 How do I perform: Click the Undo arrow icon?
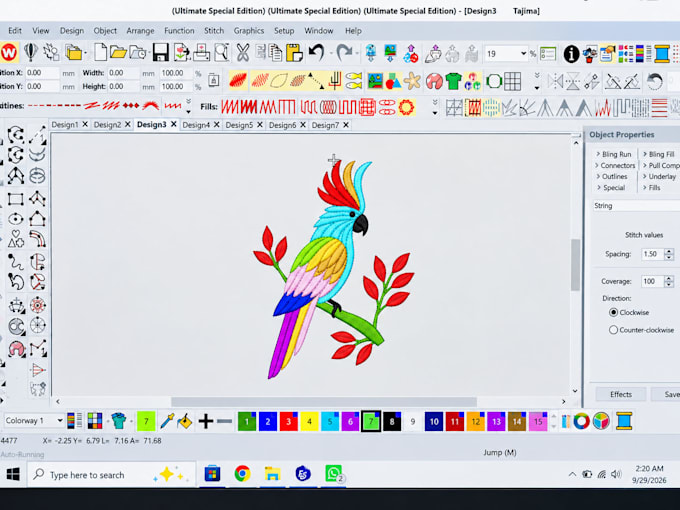pos(317,52)
